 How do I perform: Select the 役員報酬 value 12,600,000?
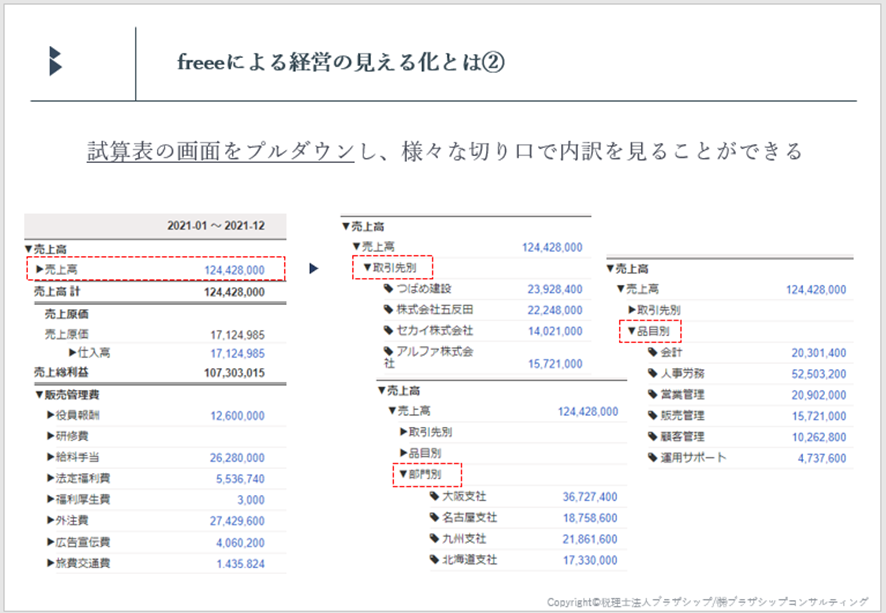(x=237, y=416)
